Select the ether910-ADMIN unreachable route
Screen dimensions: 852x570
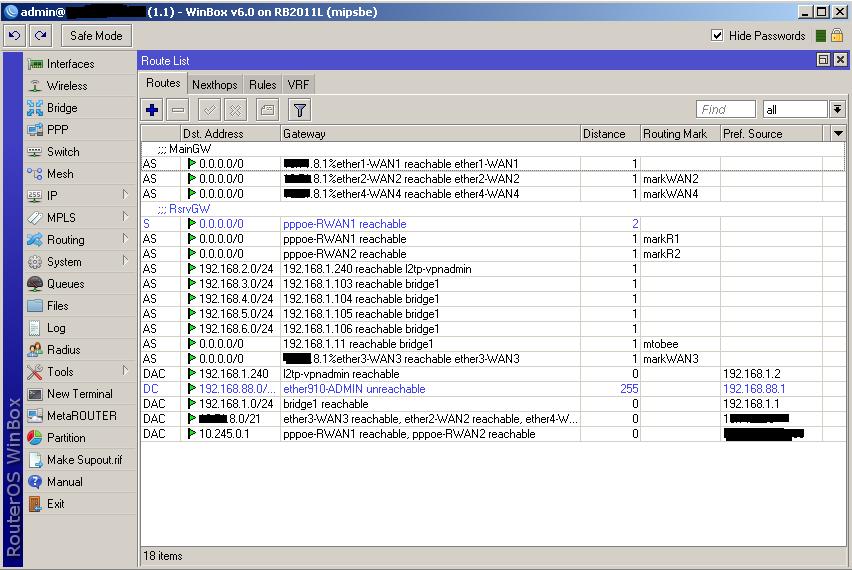492,389
